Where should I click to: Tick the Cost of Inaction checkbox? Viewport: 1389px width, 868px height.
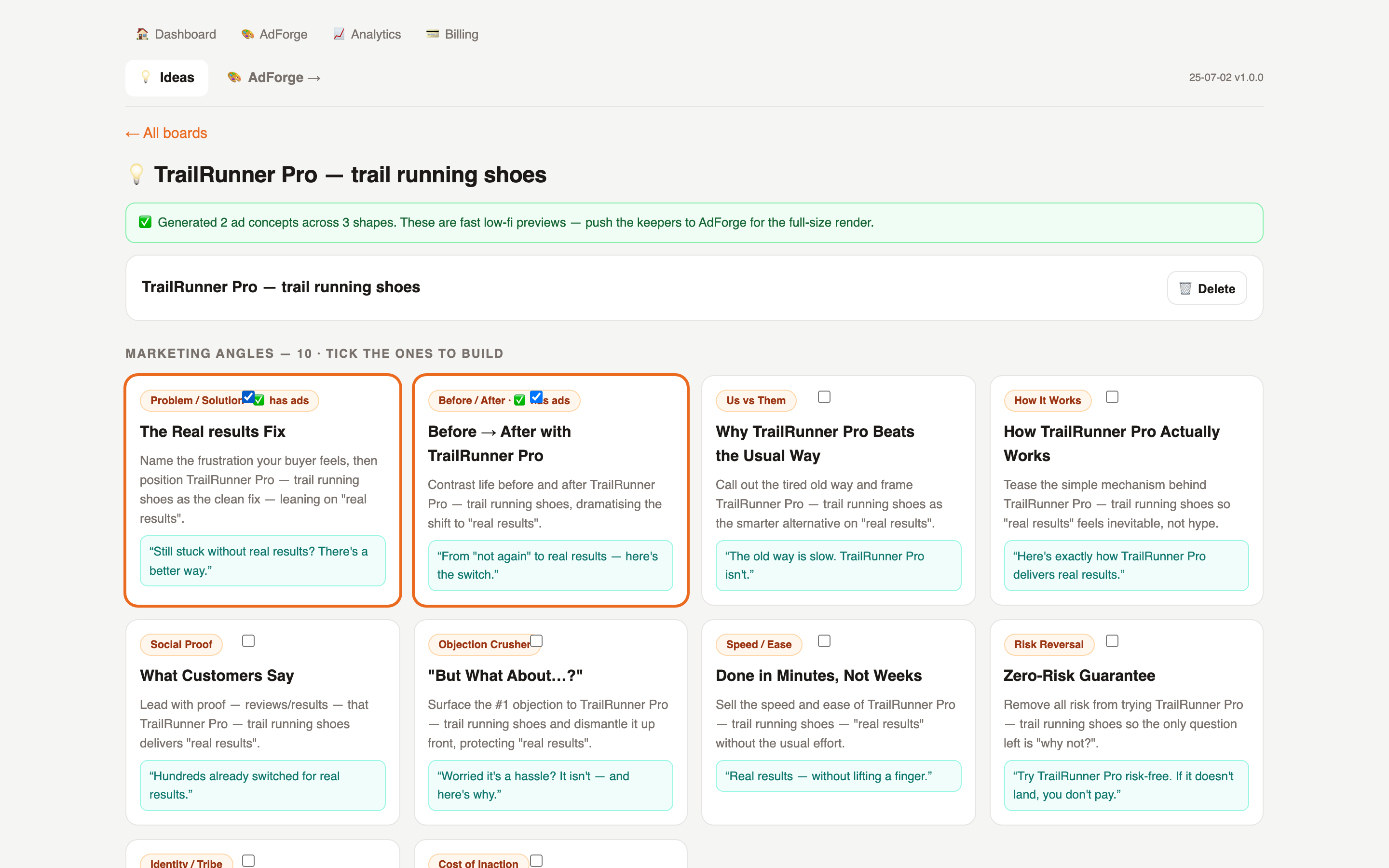[536, 861]
